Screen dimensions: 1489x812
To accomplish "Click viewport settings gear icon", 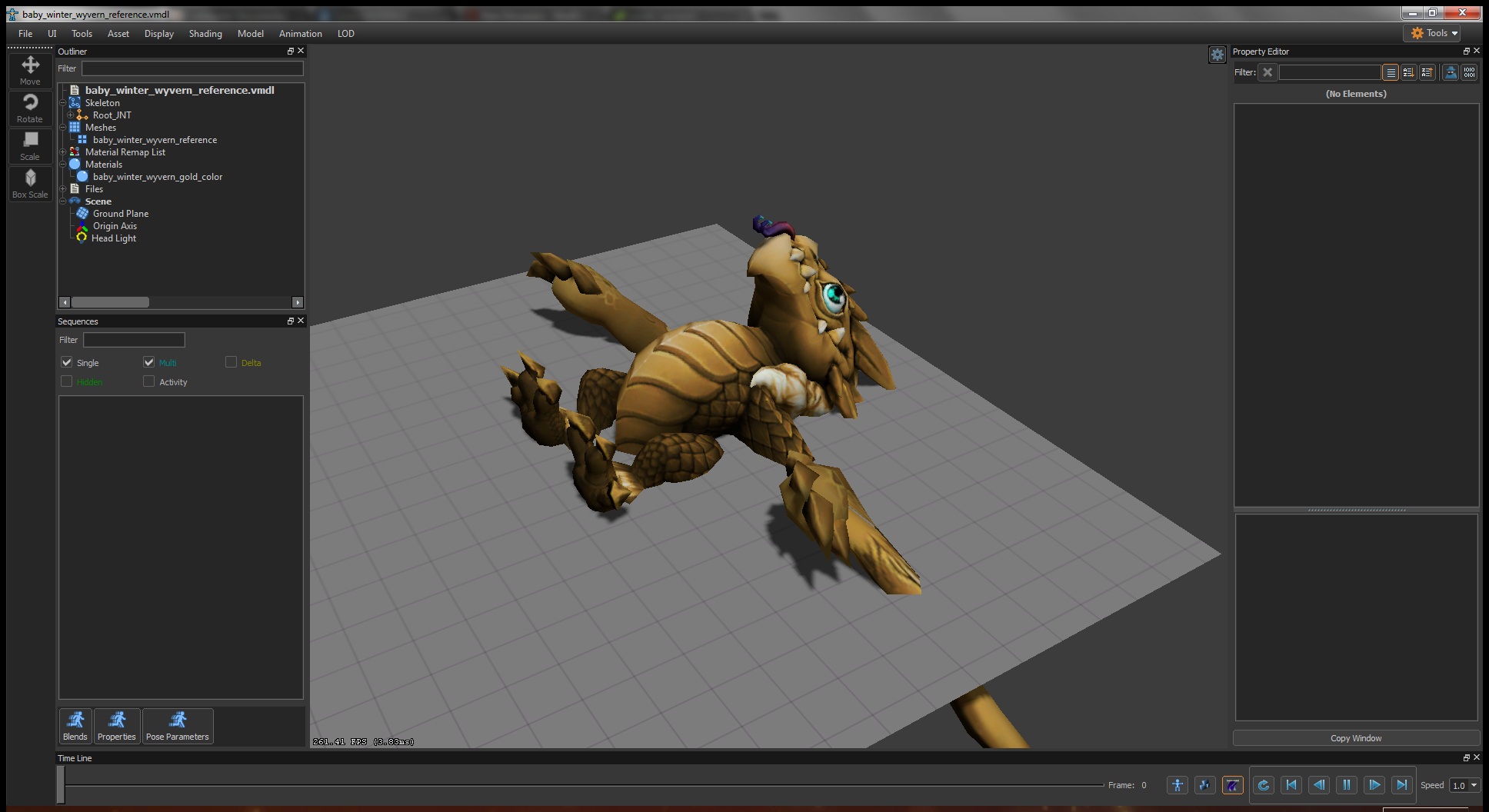I will [x=1217, y=55].
